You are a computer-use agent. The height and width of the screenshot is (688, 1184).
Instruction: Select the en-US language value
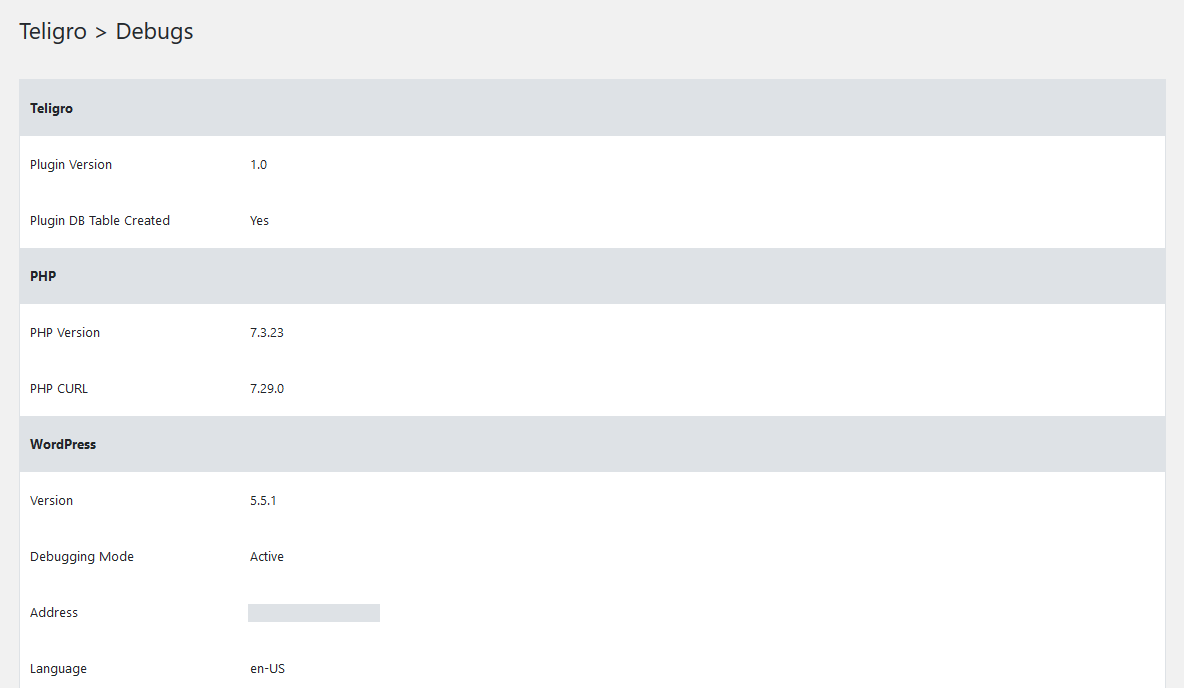point(267,668)
